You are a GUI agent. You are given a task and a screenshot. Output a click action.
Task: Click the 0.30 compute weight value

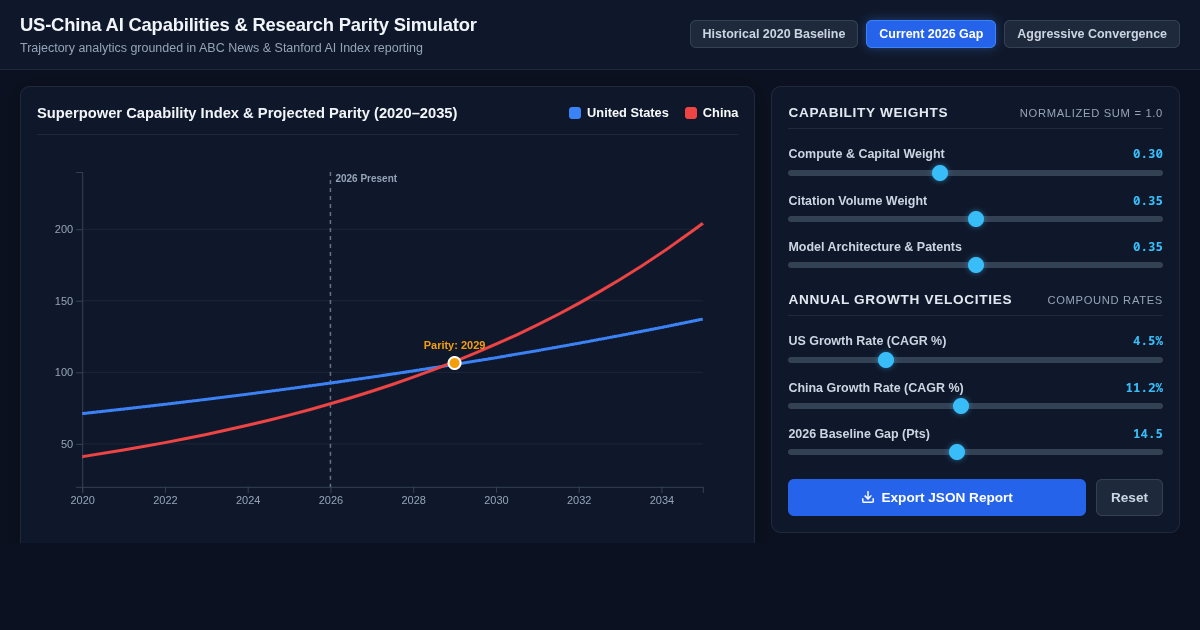pos(1148,154)
